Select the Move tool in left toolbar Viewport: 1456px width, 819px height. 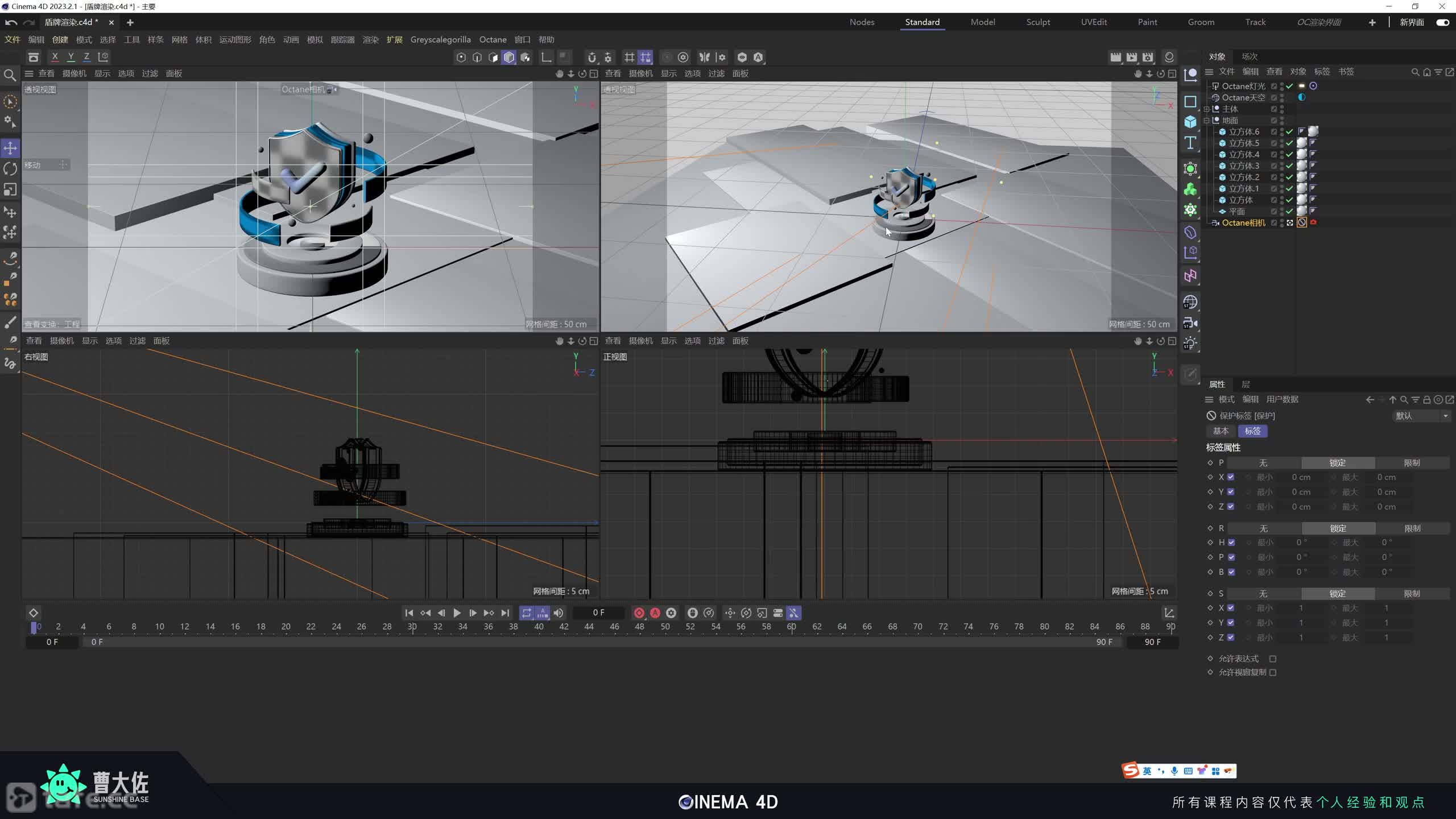pos(10,148)
